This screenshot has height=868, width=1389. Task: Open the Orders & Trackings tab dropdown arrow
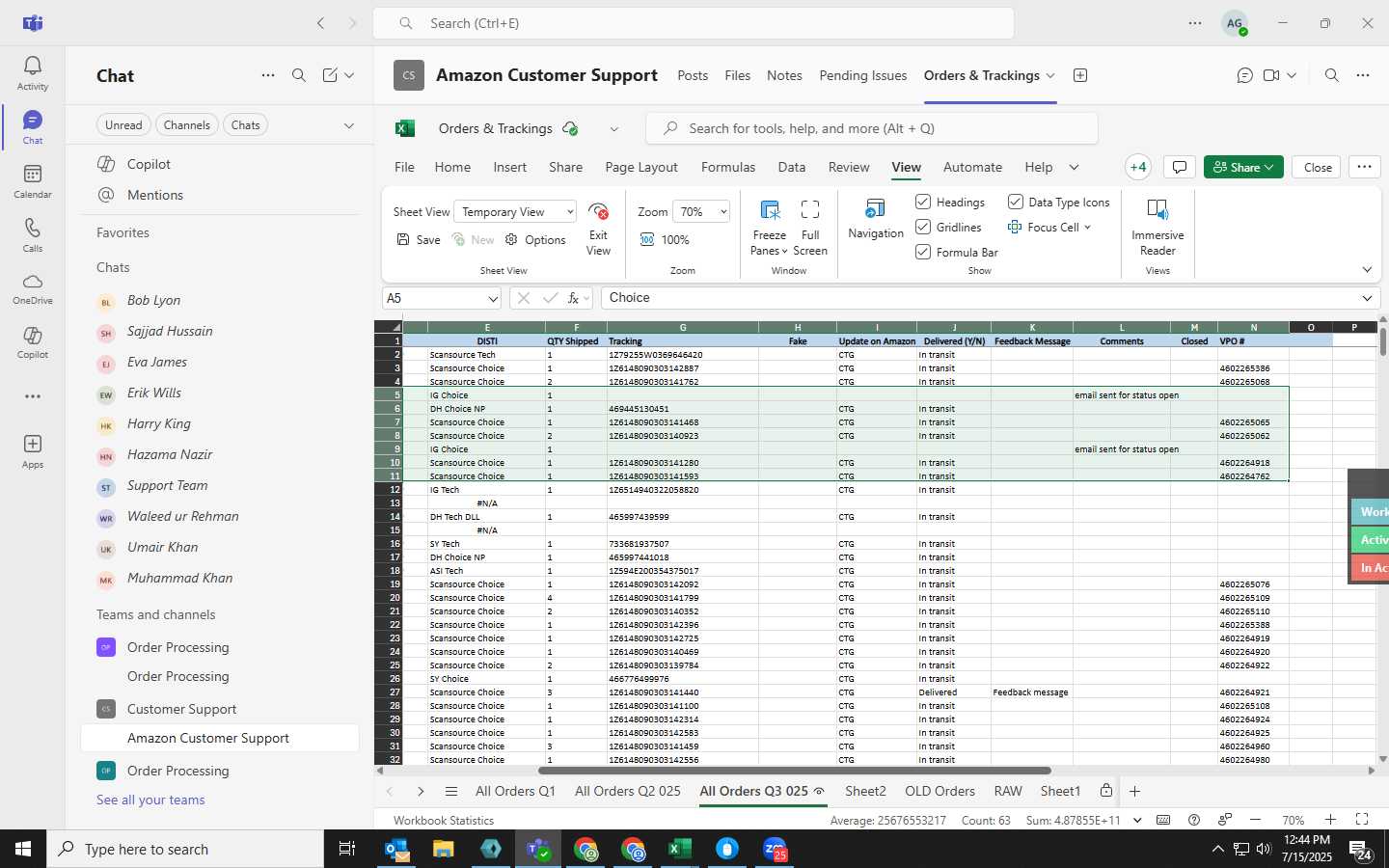coord(1050,75)
